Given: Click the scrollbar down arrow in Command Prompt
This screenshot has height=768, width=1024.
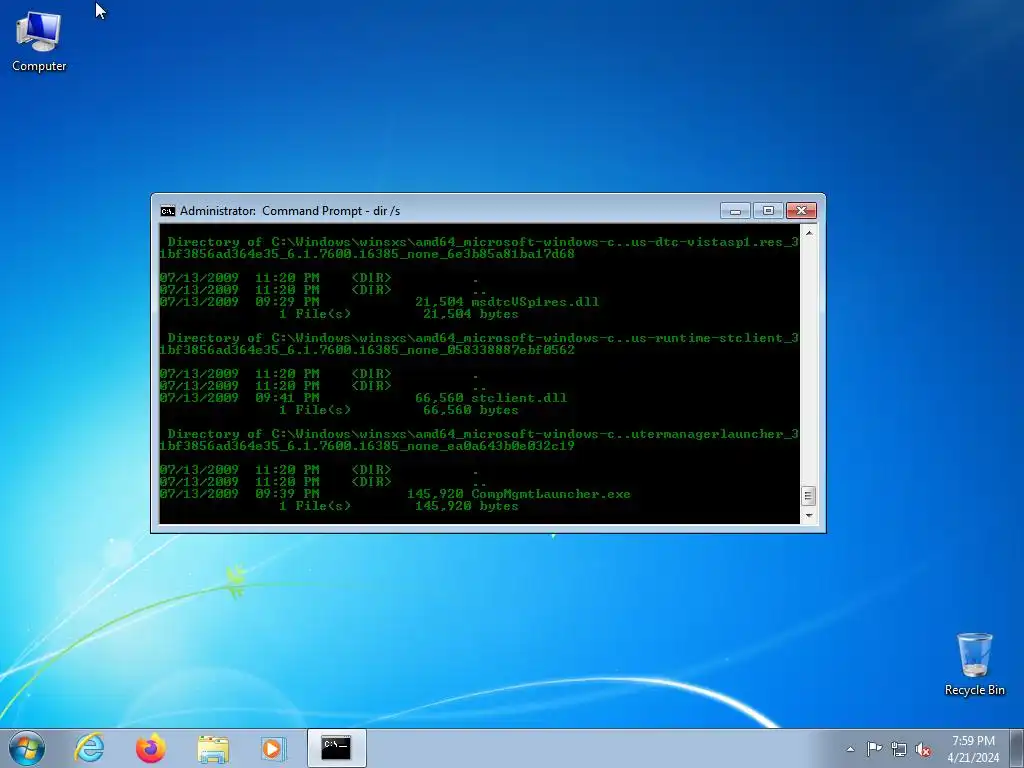Looking at the screenshot, I should pyautogui.click(x=808, y=515).
